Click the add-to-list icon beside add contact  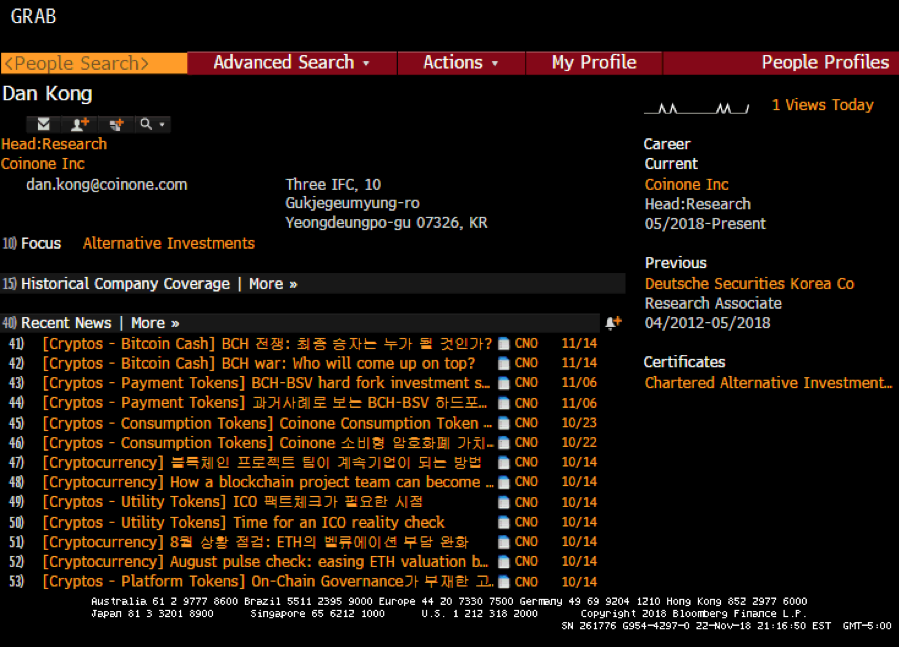click(x=117, y=124)
